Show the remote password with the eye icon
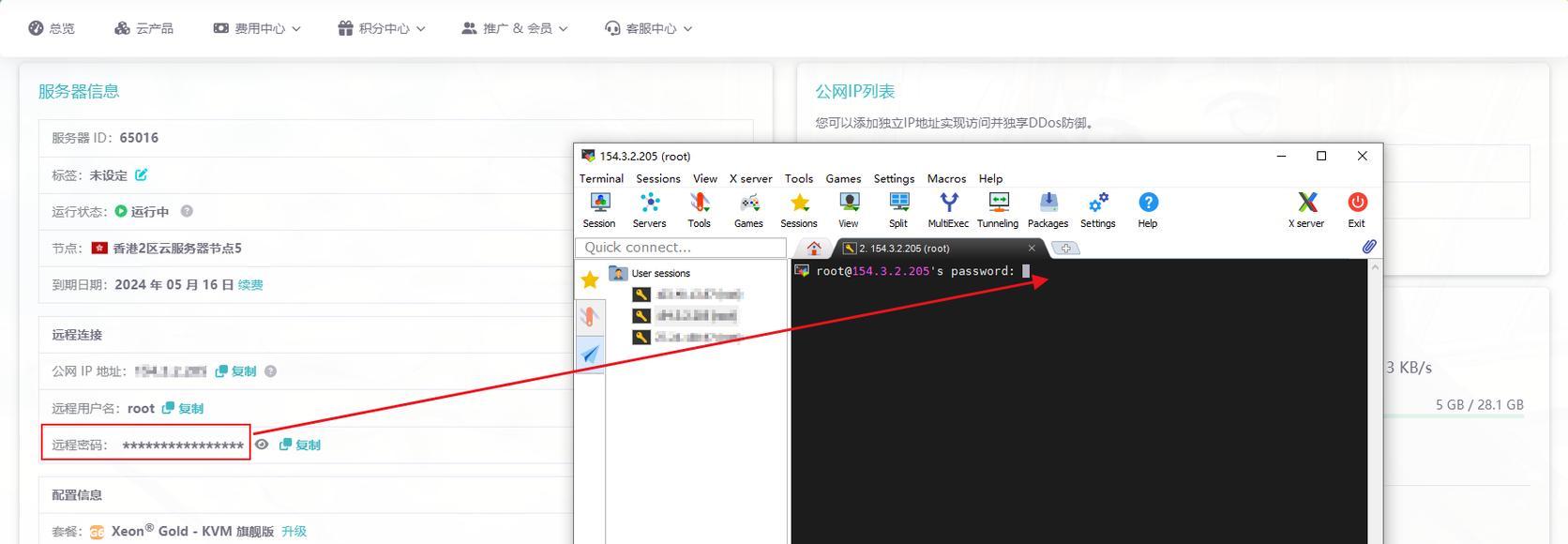The image size is (1568, 544). click(262, 445)
